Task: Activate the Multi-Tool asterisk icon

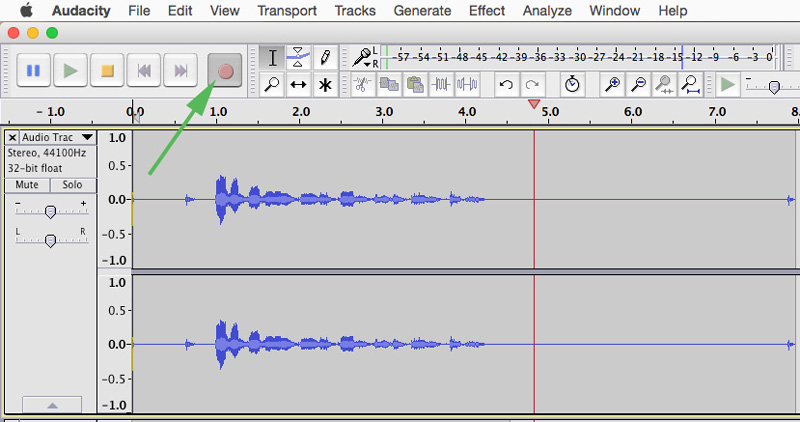Action: [324, 85]
